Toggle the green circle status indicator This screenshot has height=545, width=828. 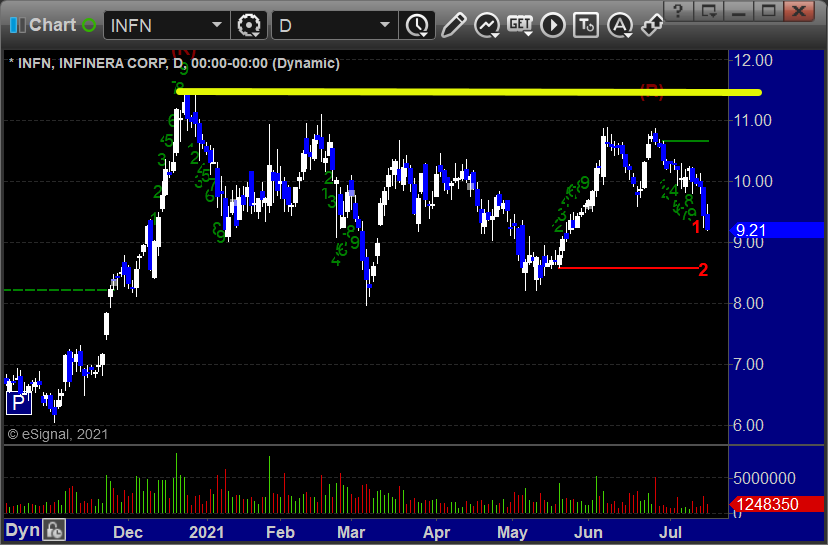89,25
